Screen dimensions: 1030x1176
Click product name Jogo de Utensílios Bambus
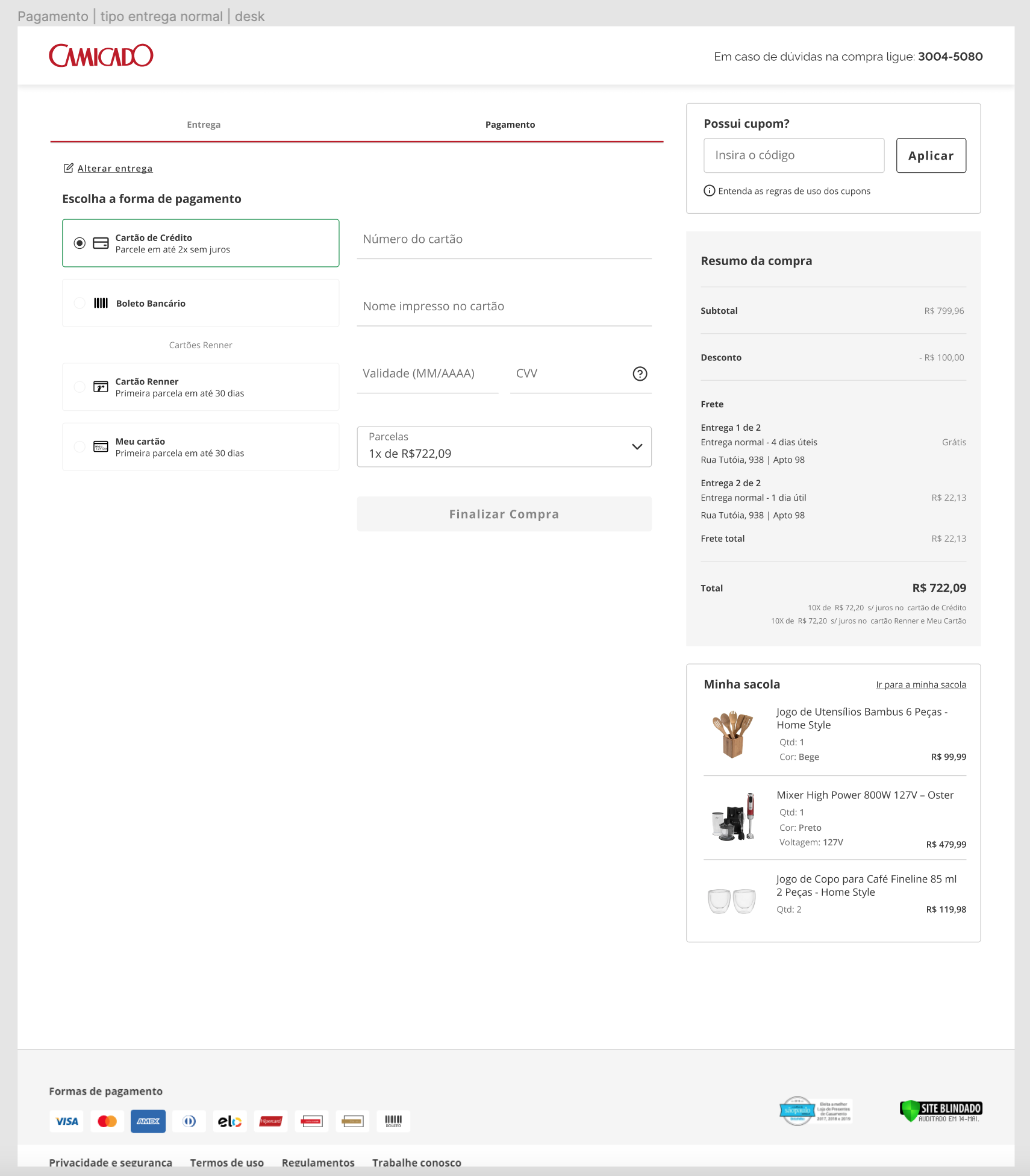click(863, 718)
